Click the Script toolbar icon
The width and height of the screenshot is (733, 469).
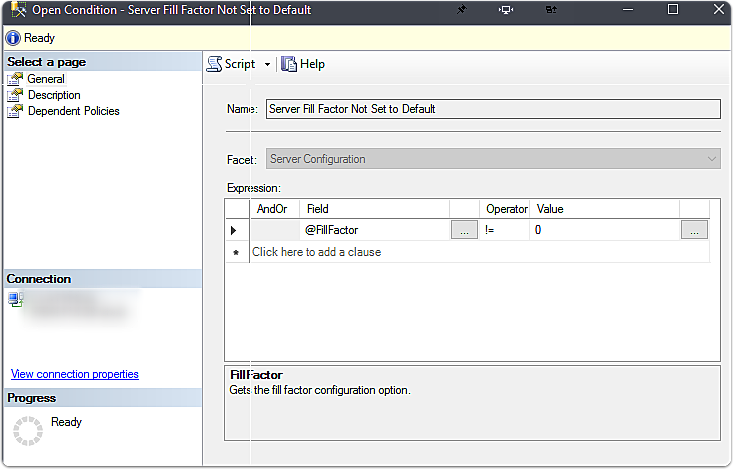pyautogui.click(x=214, y=64)
